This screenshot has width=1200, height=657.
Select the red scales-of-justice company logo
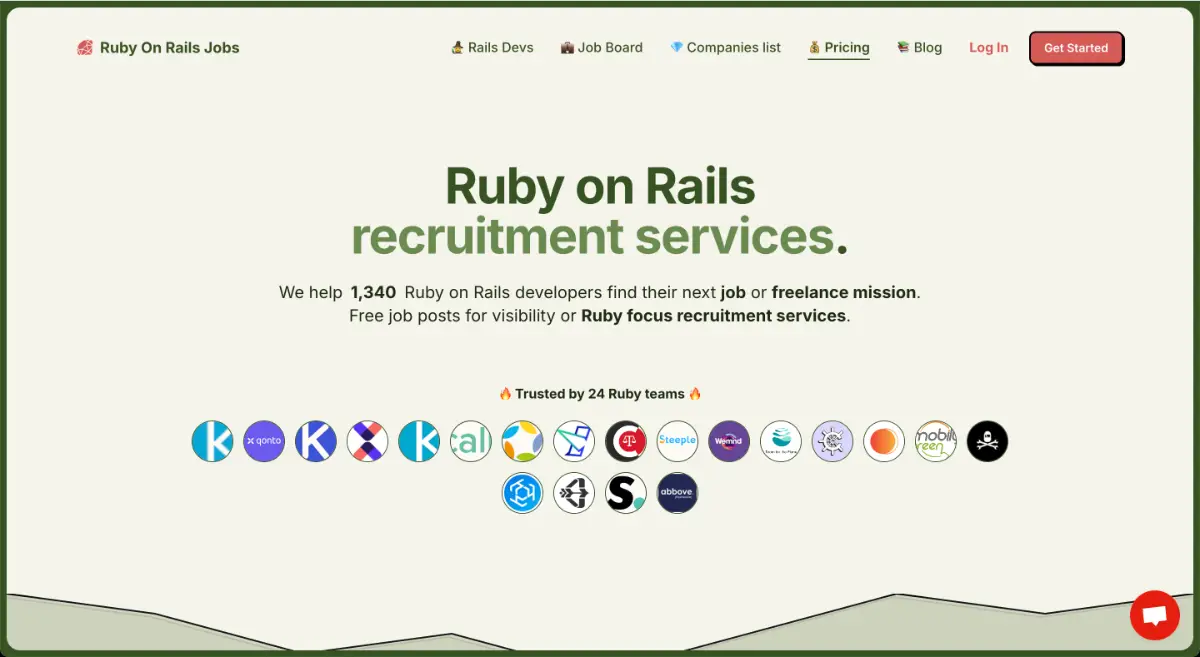tap(626, 441)
